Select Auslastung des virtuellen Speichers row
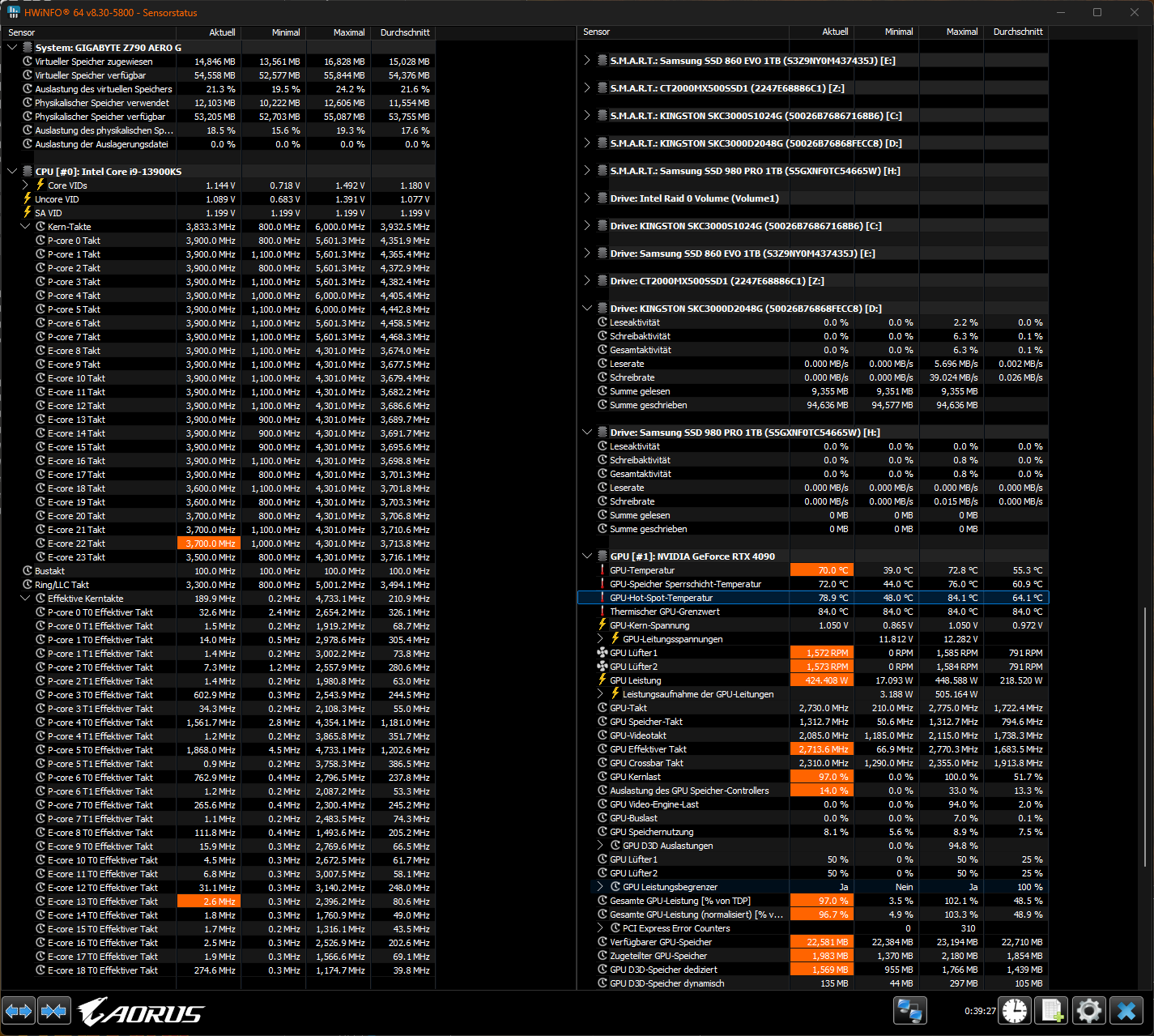The height and width of the screenshot is (1036, 1154). pyautogui.click(x=218, y=89)
